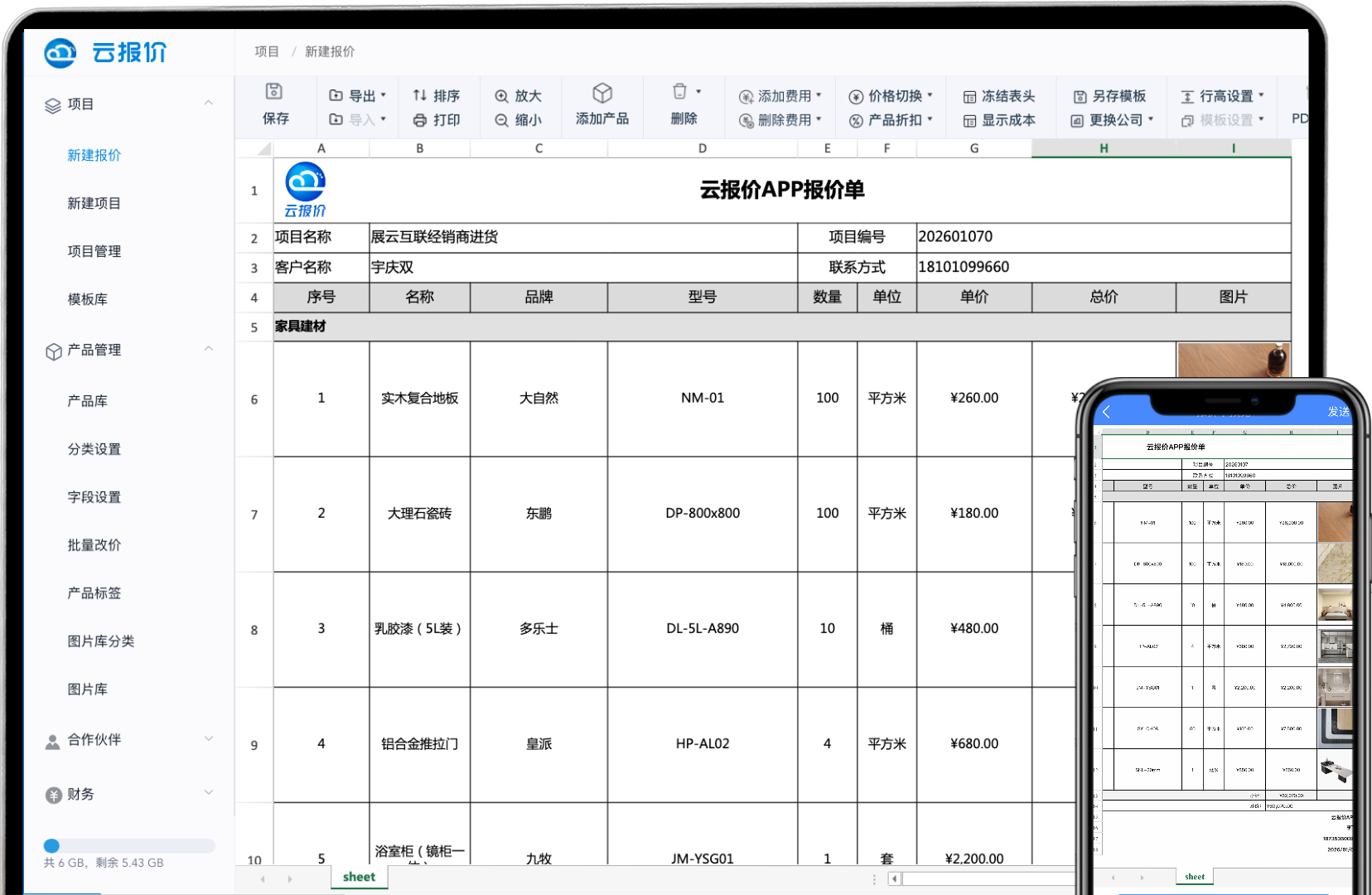Click the Add fee (添加费用) icon
Image resolution: width=1372 pixels, height=895 pixels.
point(746,97)
